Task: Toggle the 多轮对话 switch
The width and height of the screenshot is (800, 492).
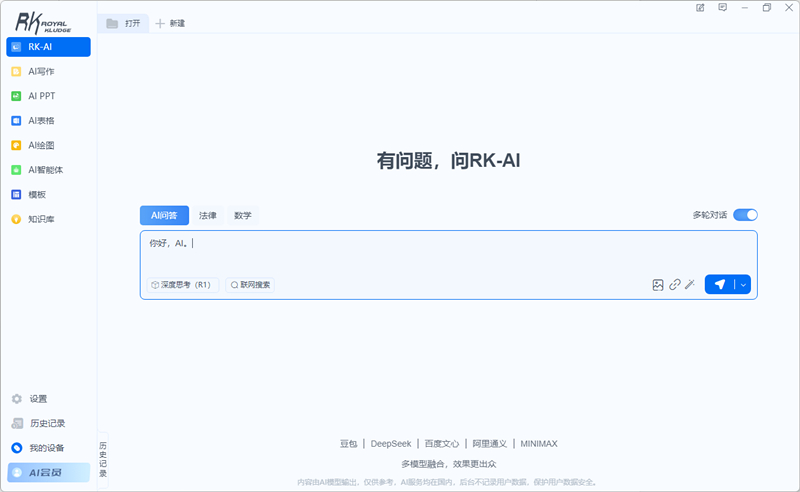Action: click(x=745, y=215)
